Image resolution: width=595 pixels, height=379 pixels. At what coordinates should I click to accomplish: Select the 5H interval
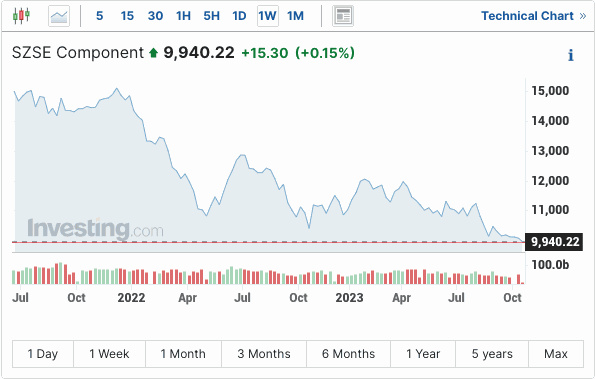[x=211, y=16]
